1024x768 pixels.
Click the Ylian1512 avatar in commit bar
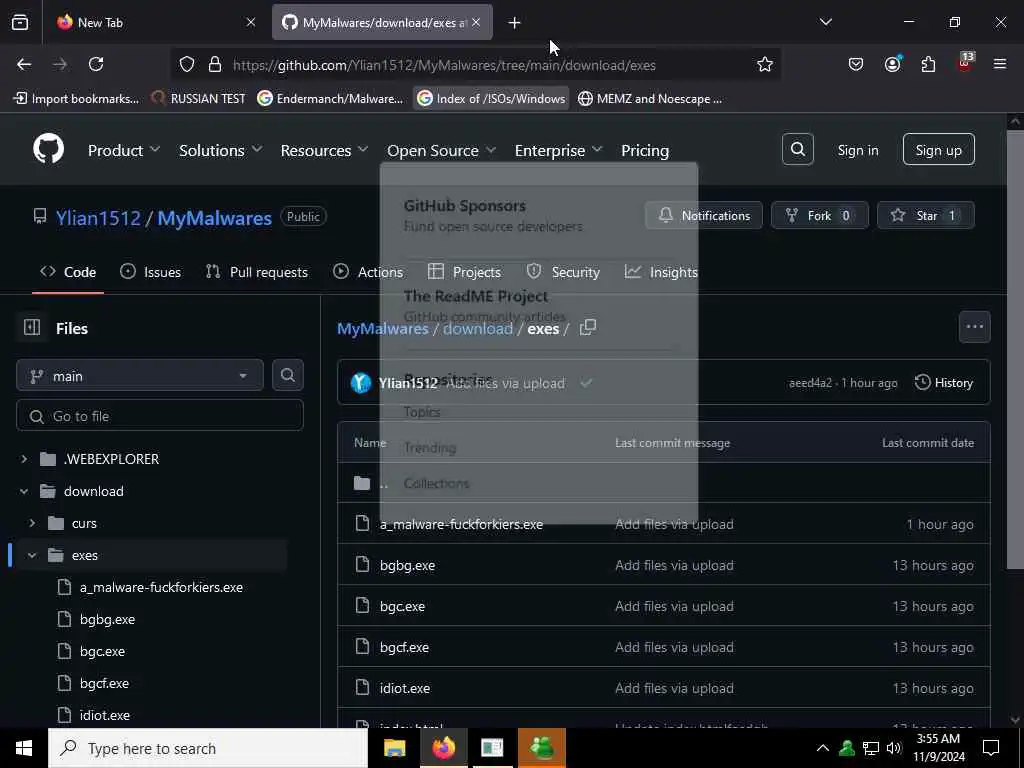[x=360, y=383]
